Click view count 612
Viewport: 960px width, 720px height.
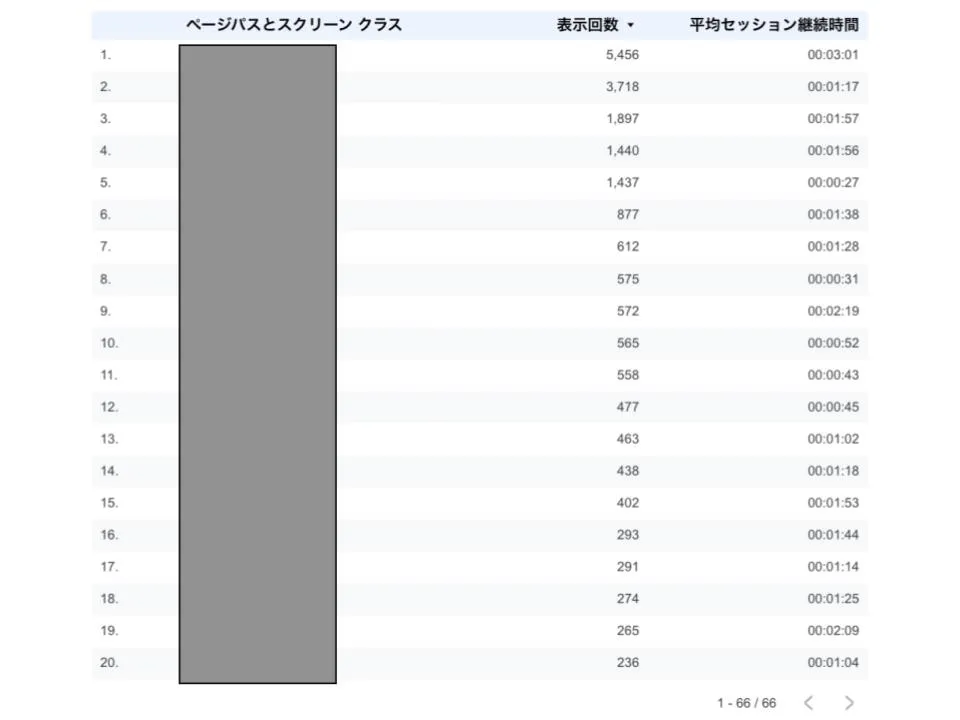point(628,246)
